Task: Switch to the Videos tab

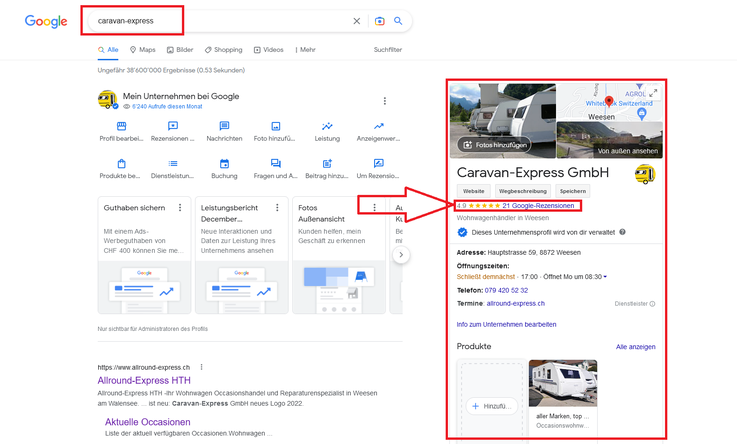Action: 268,50
